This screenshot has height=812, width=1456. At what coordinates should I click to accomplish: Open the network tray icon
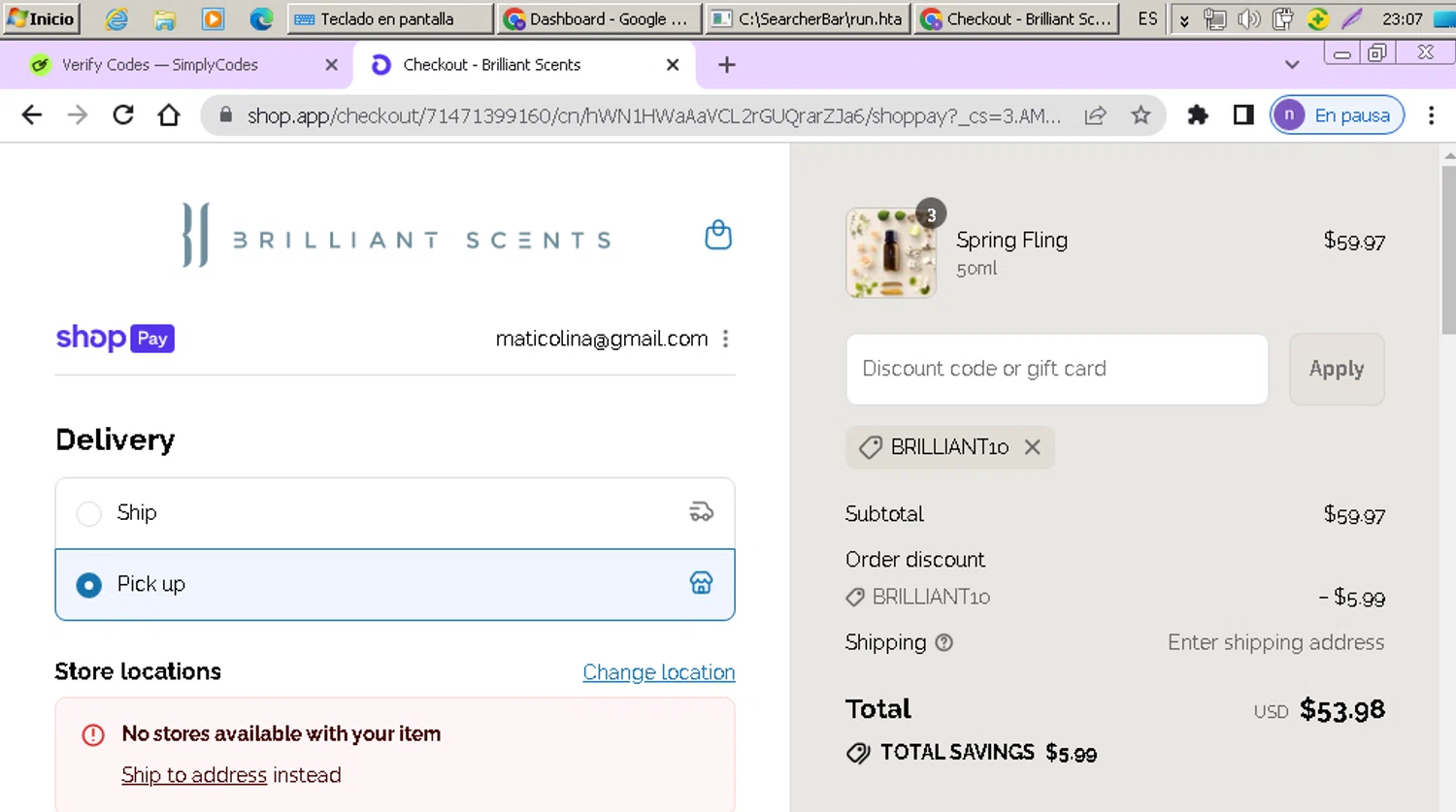[x=1214, y=18]
